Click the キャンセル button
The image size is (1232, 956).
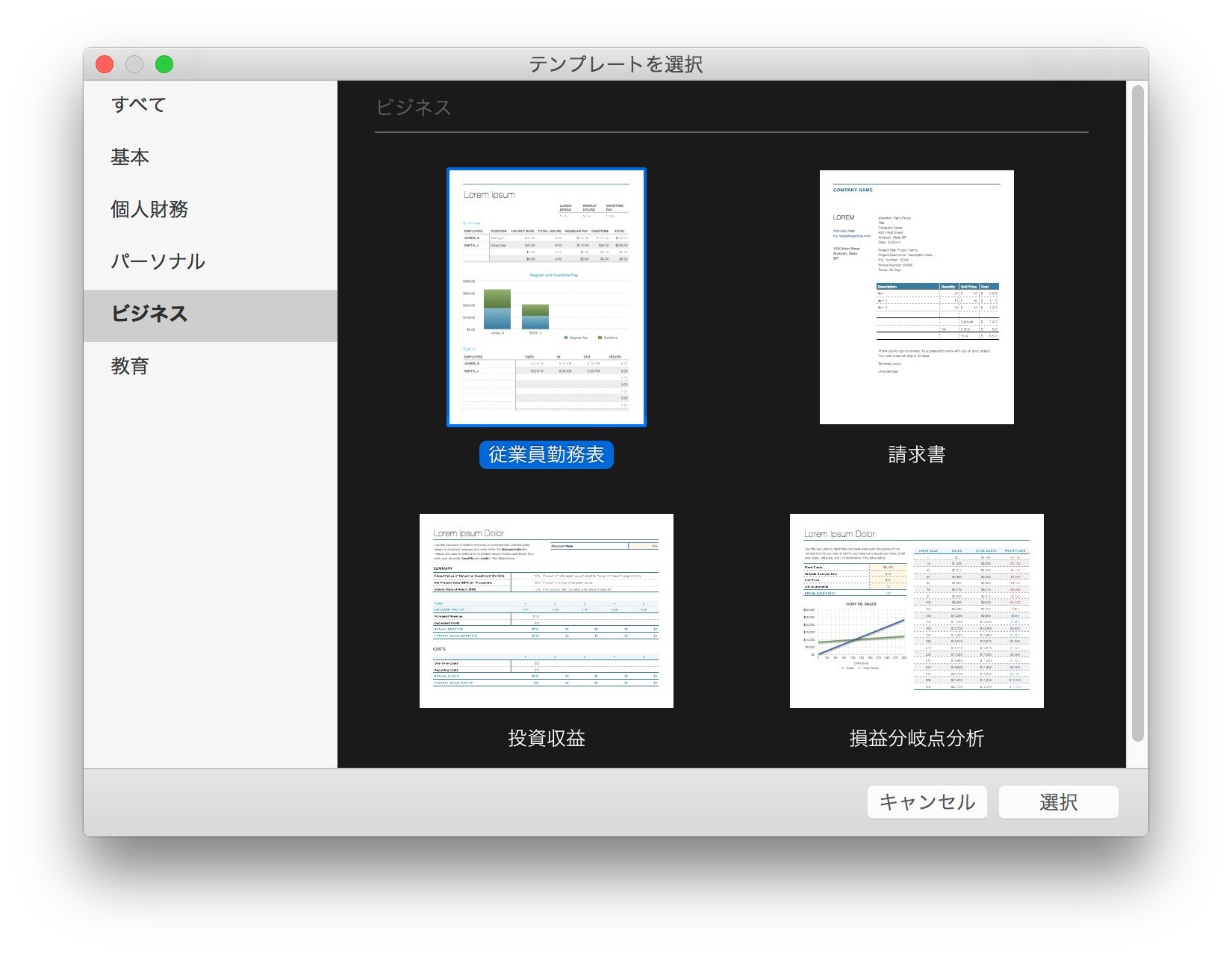tap(927, 802)
